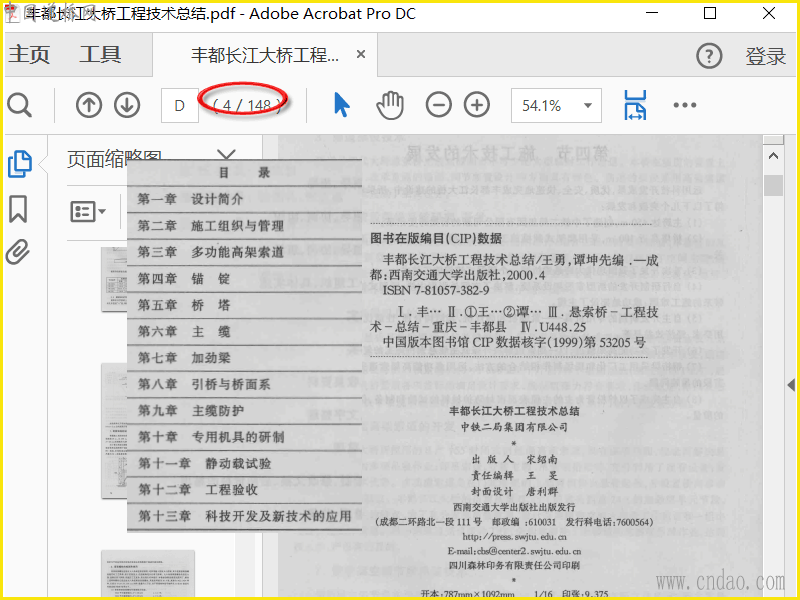
Task: Click 第四章 锚锭 entry
Action: tap(184, 279)
